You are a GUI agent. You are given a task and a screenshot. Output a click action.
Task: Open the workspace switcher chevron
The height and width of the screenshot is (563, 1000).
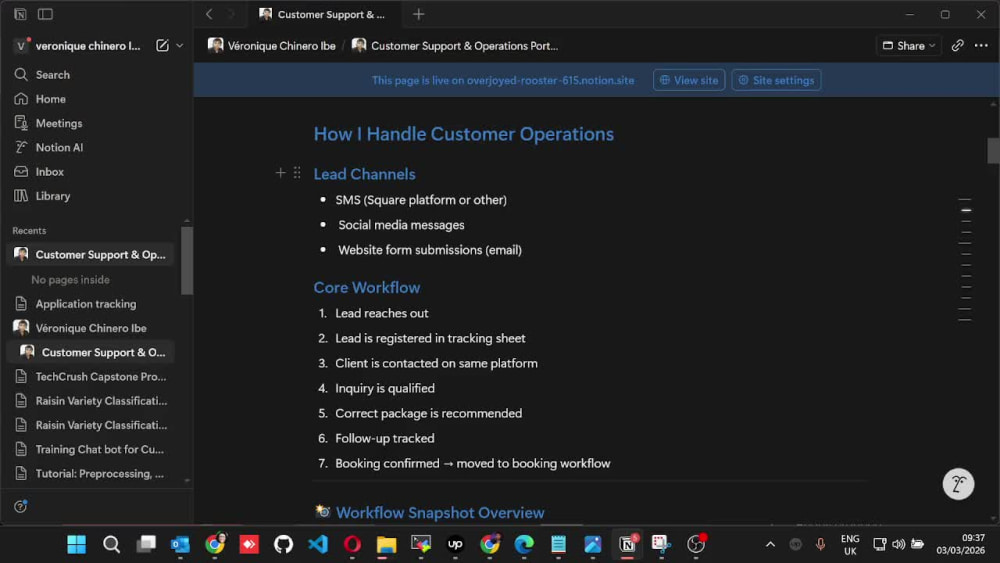tap(180, 45)
